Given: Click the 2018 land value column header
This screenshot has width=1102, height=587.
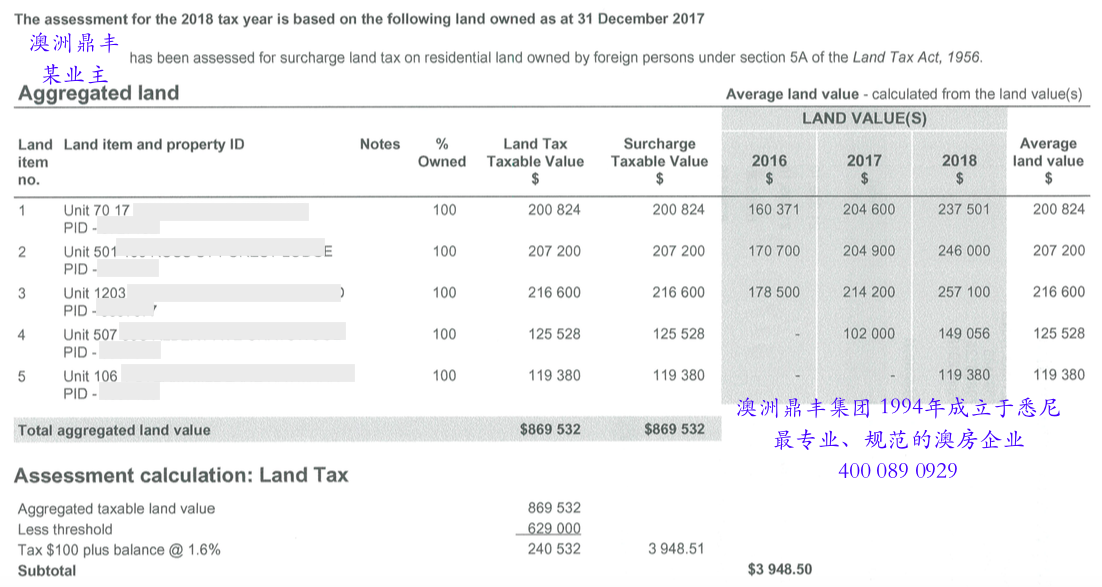Looking at the screenshot, I should click(959, 168).
